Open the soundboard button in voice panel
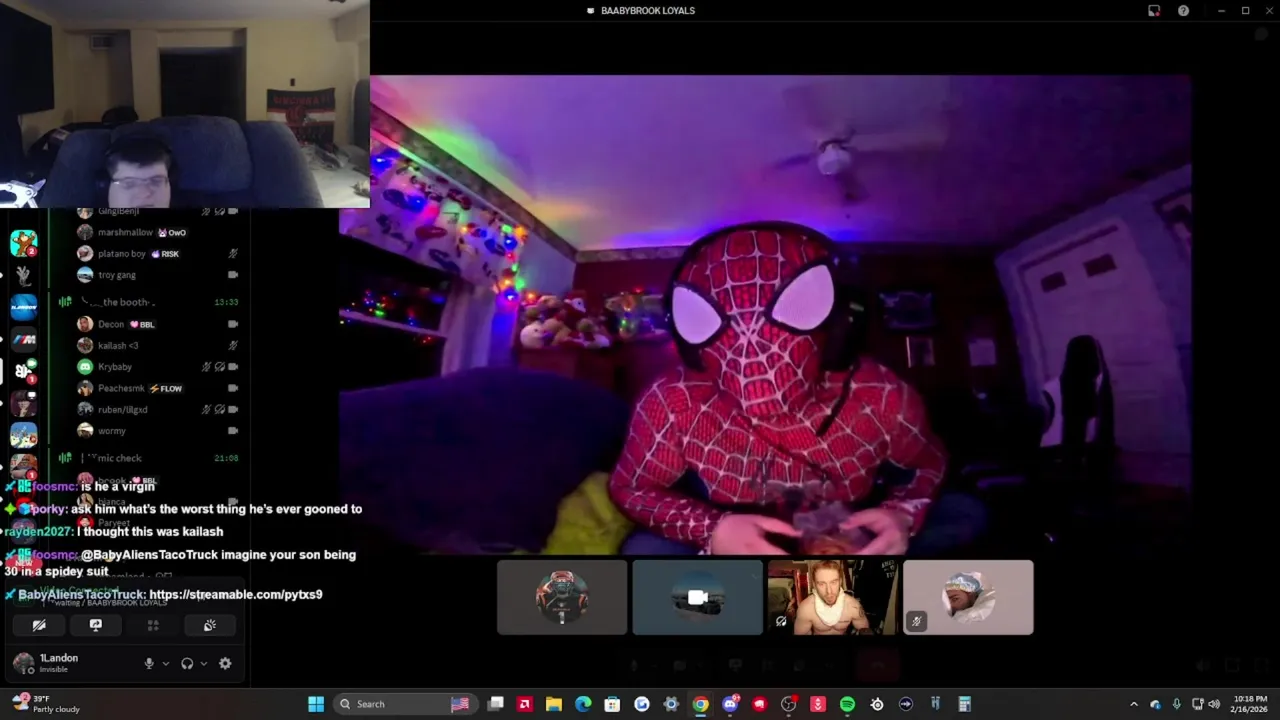 point(210,625)
